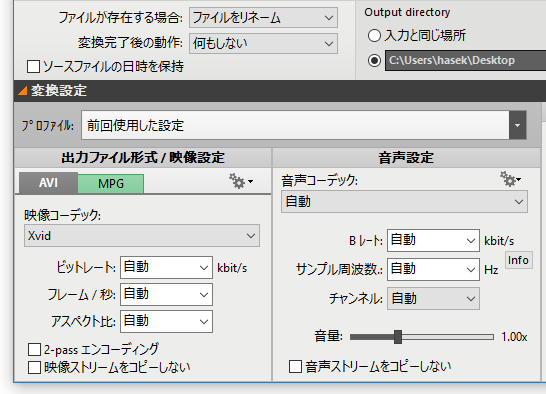Click the Output directory label
Viewport: 546px width, 394px height.
point(407,13)
